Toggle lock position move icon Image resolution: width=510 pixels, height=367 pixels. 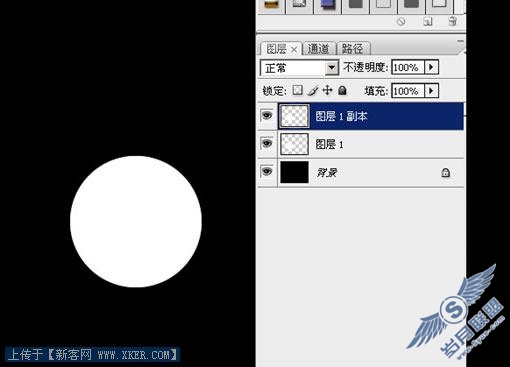328,90
